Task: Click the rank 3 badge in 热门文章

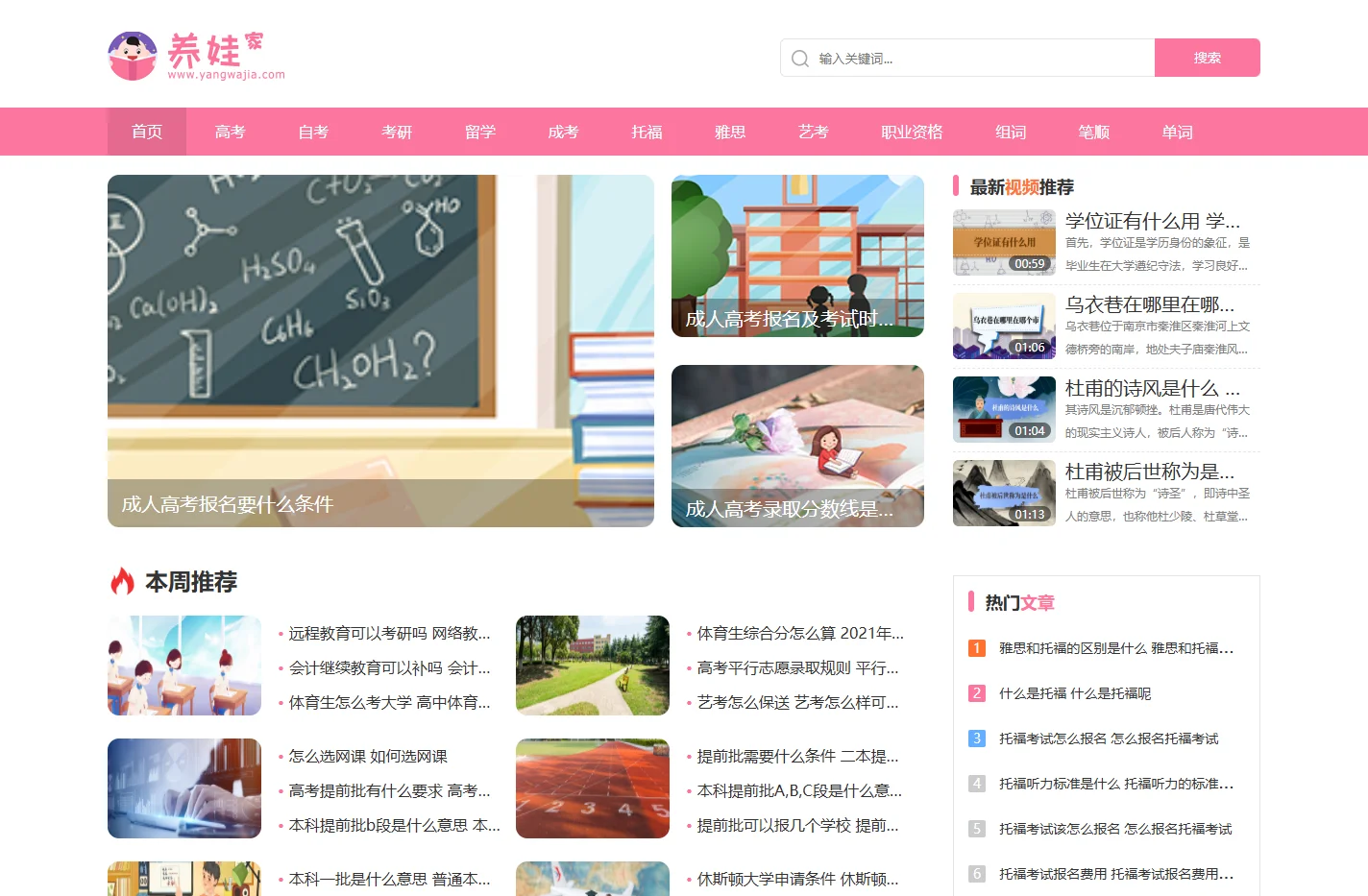Action: coord(977,739)
